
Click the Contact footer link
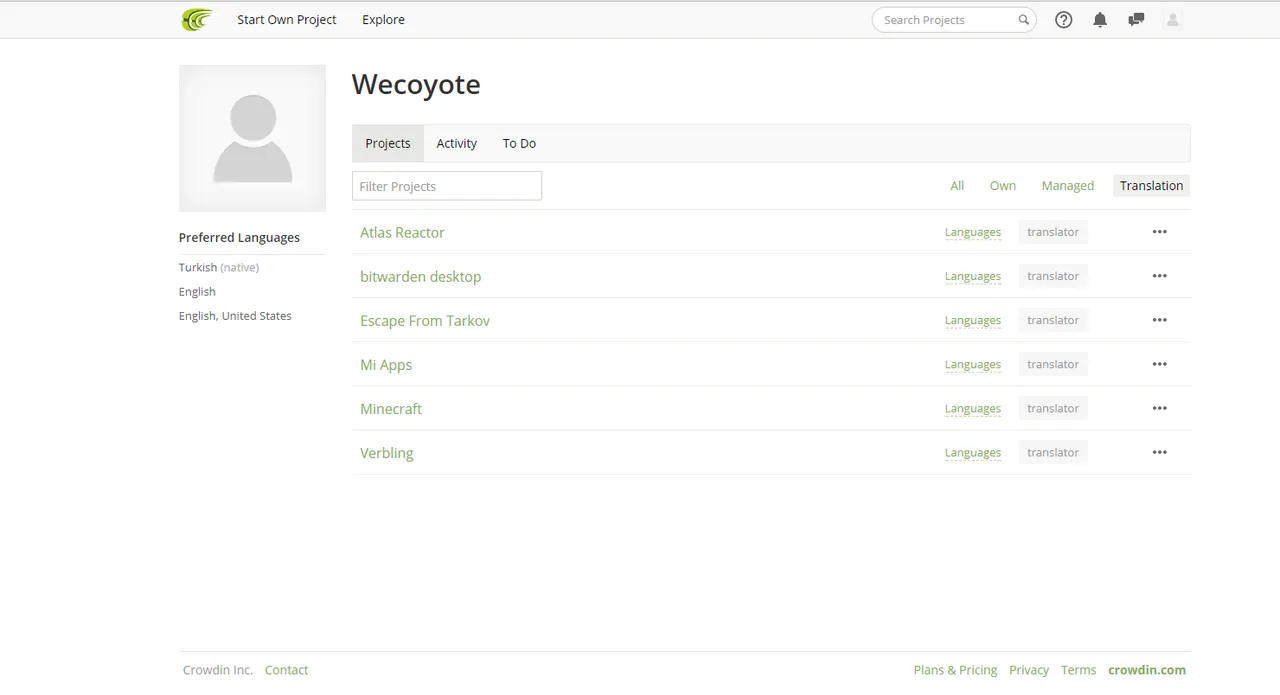[x=286, y=670]
